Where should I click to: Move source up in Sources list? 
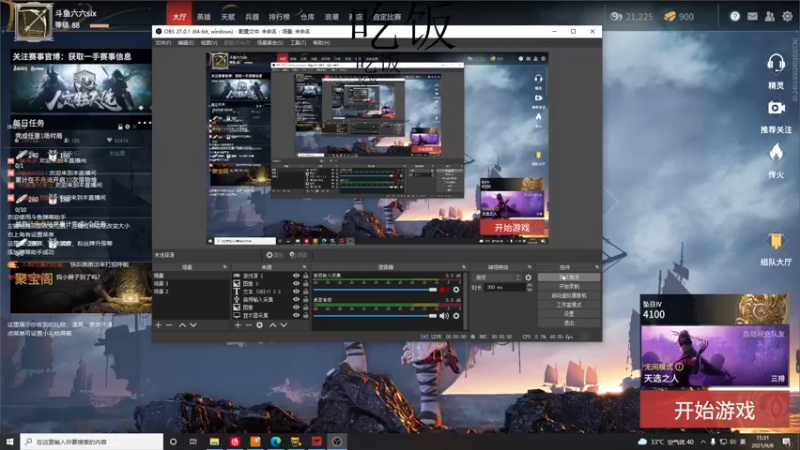click(x=273, y=325)
